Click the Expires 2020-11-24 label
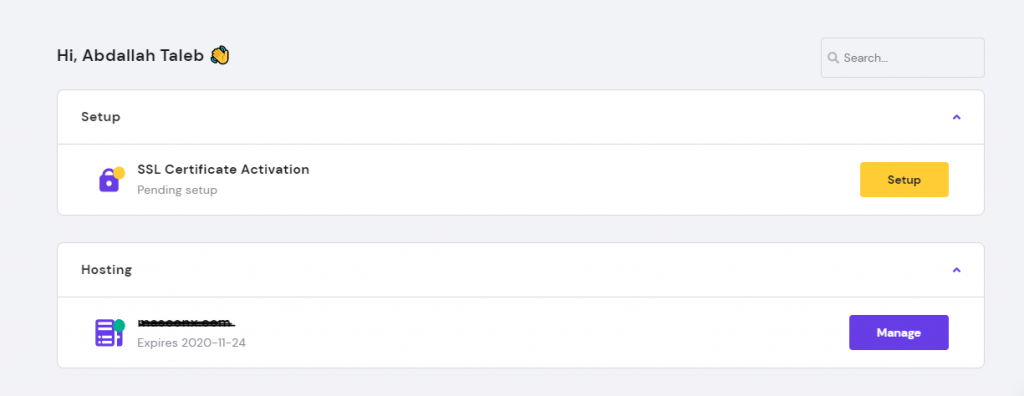This screenshot has height=396, width=1024. (x=191, y=342)
